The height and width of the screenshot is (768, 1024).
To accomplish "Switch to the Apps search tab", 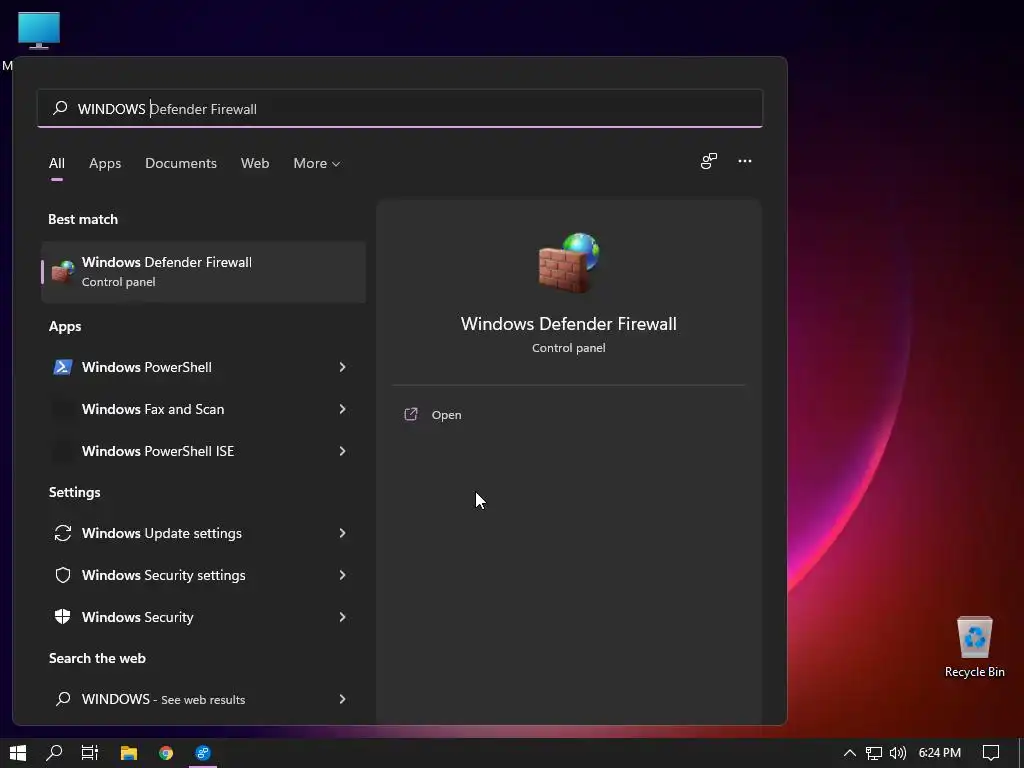I will pyautogui.click(x=105, y=163).
